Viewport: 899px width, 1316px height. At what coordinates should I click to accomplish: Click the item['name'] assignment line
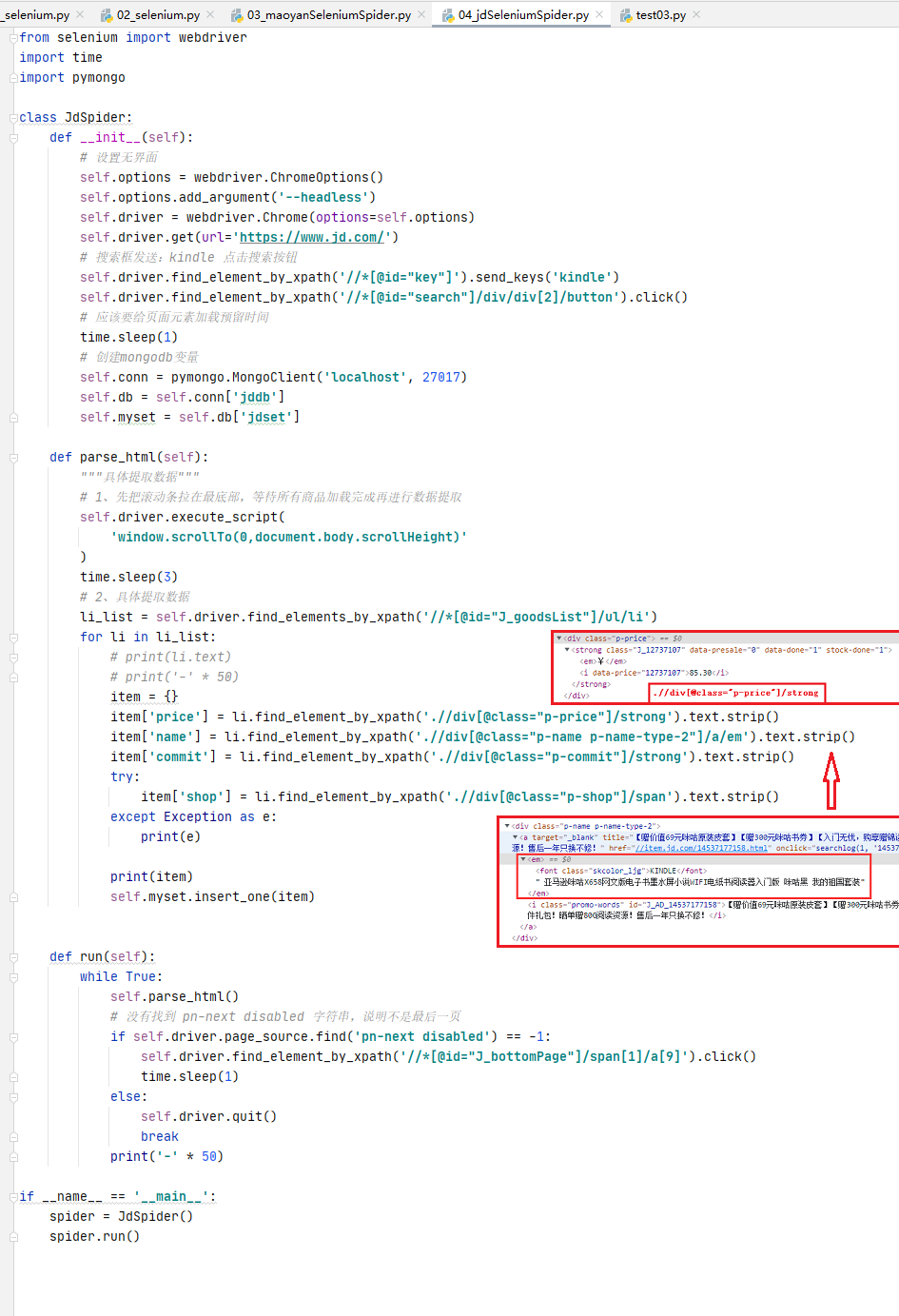482,737
